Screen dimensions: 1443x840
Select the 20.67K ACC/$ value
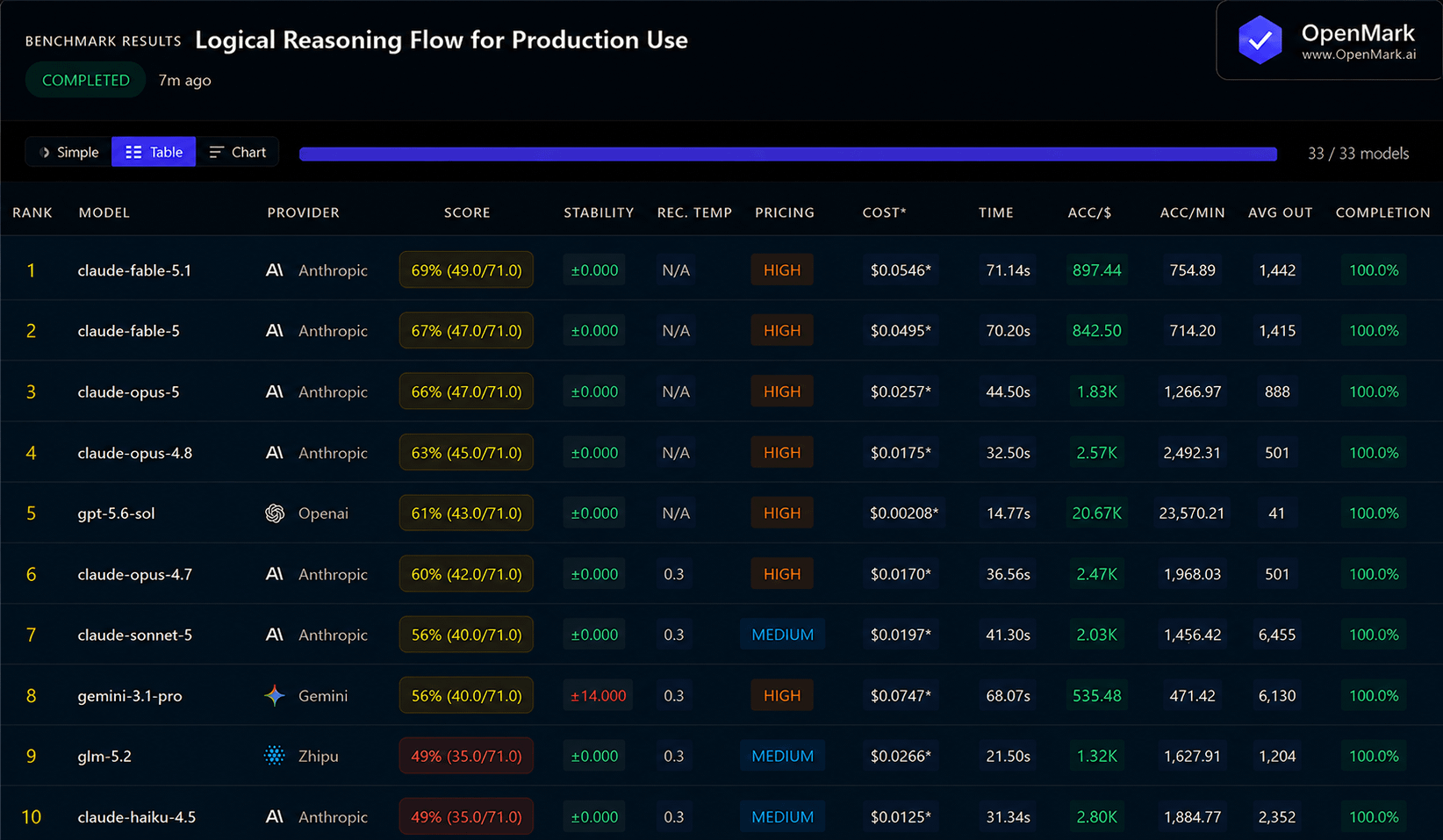click(1096, 513)
